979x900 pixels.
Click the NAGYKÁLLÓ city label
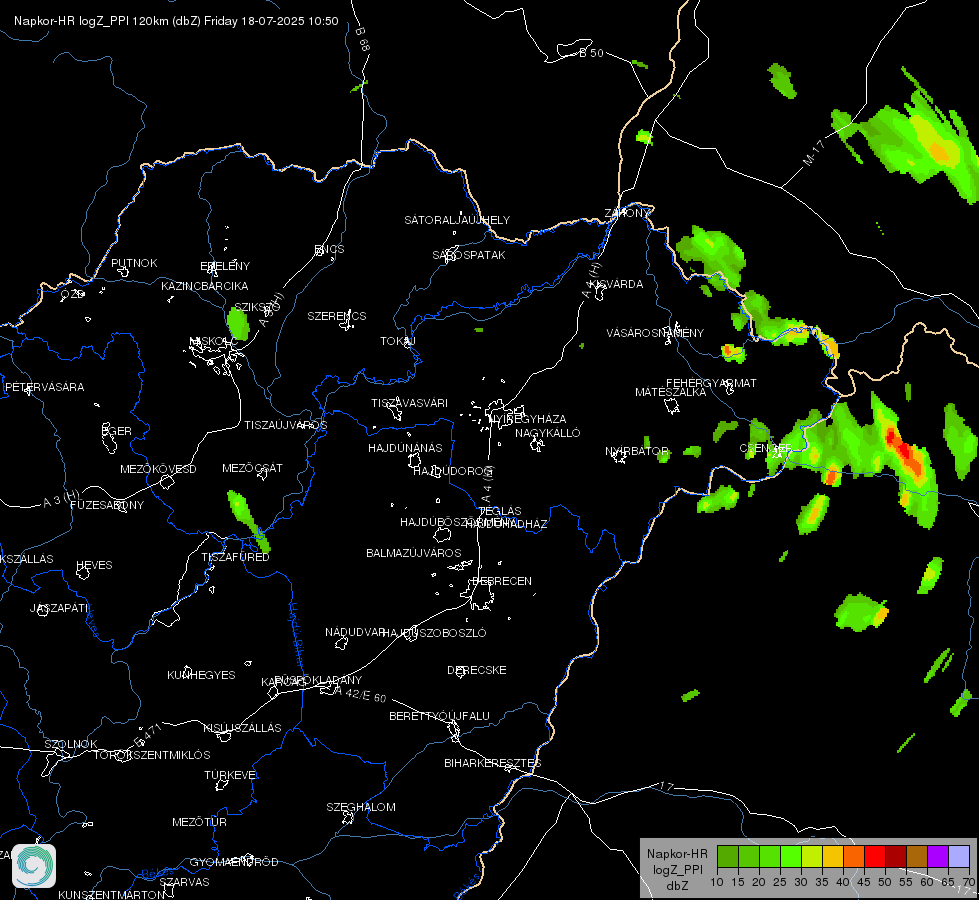(548, 433)
